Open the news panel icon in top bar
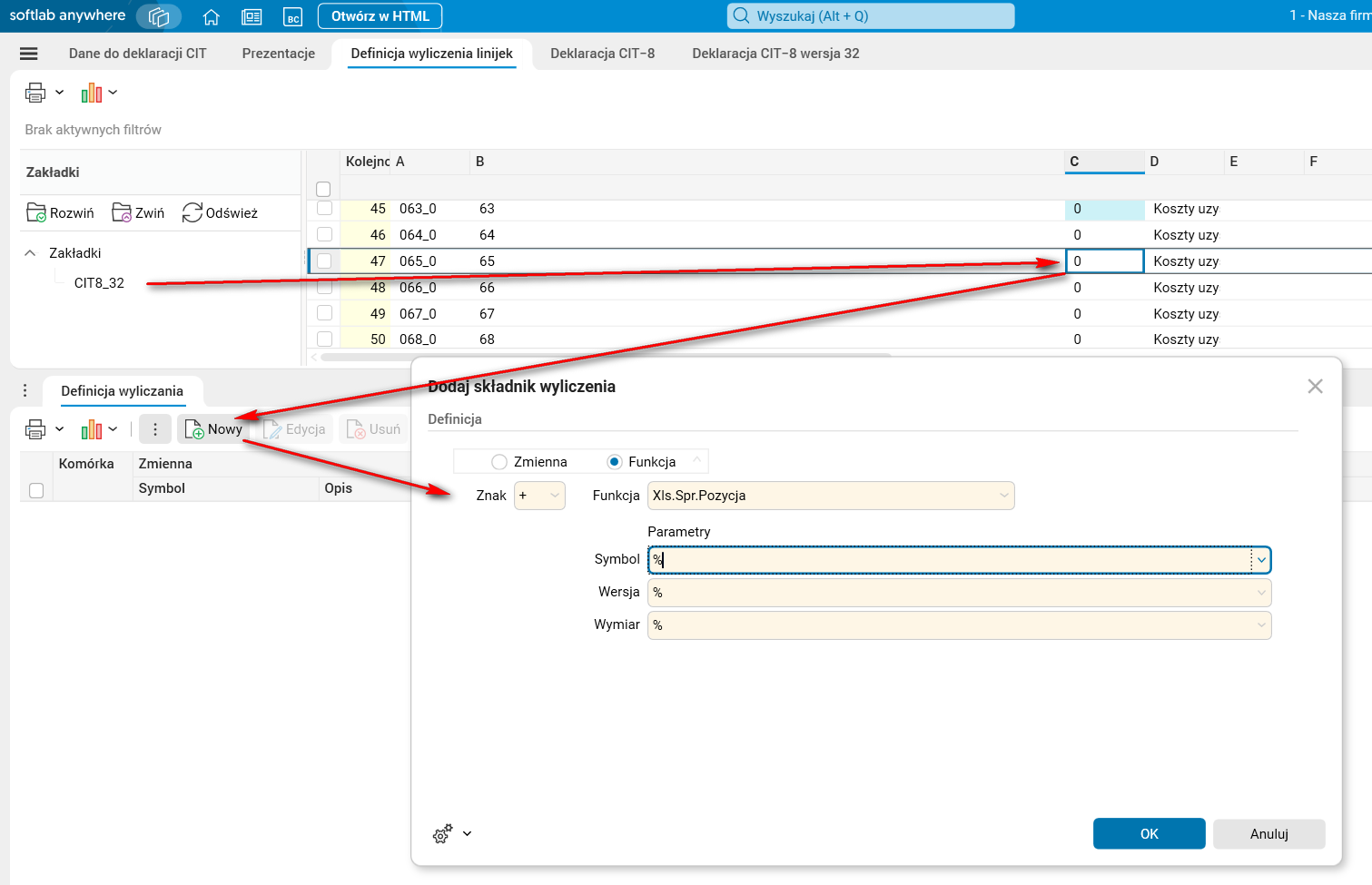 click(x=252, y=16)
